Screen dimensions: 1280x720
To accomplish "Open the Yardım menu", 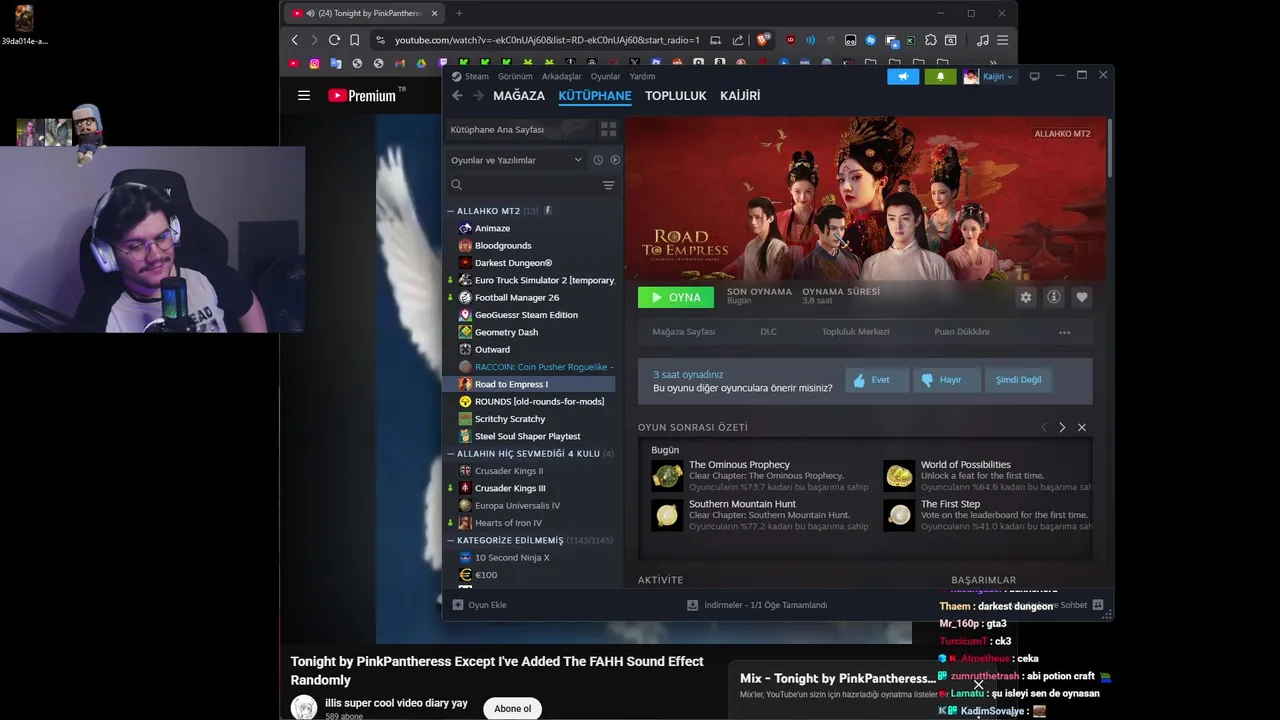I will coord(642,76).
